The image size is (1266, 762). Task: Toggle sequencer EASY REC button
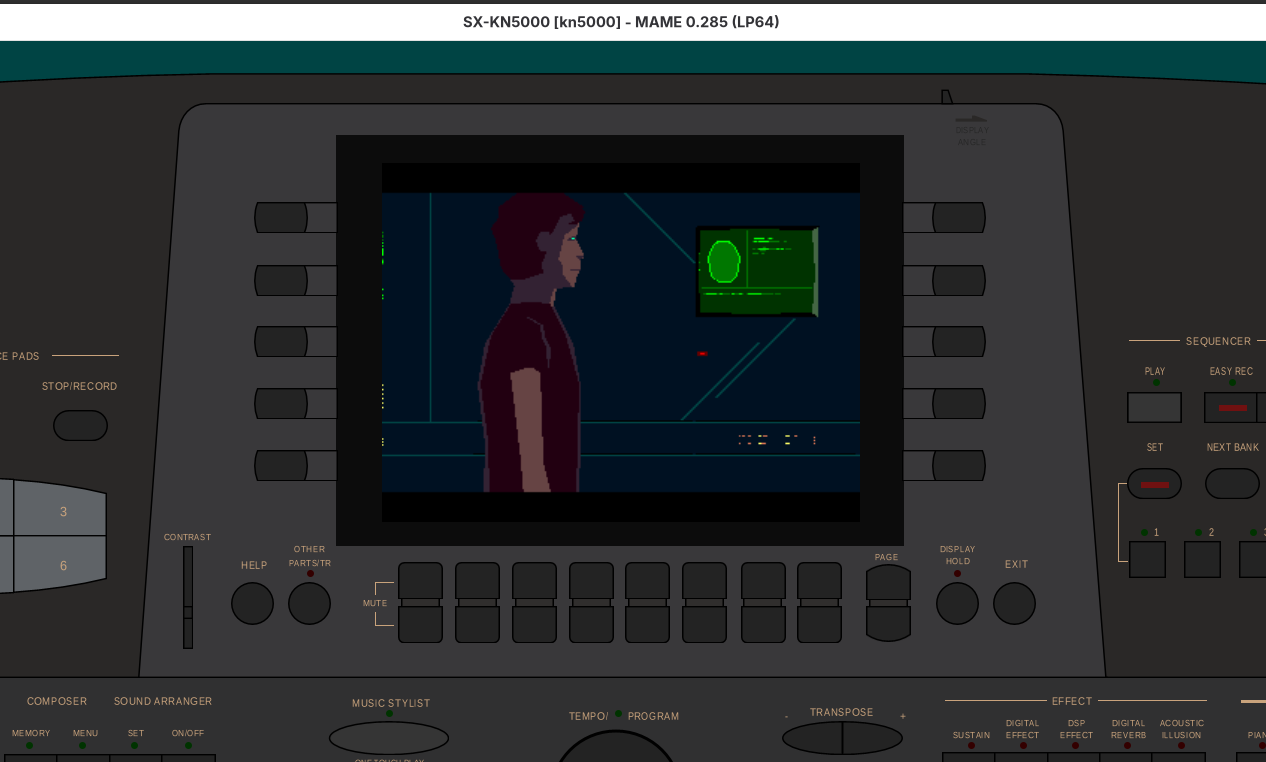click(x=1232, y=408)
